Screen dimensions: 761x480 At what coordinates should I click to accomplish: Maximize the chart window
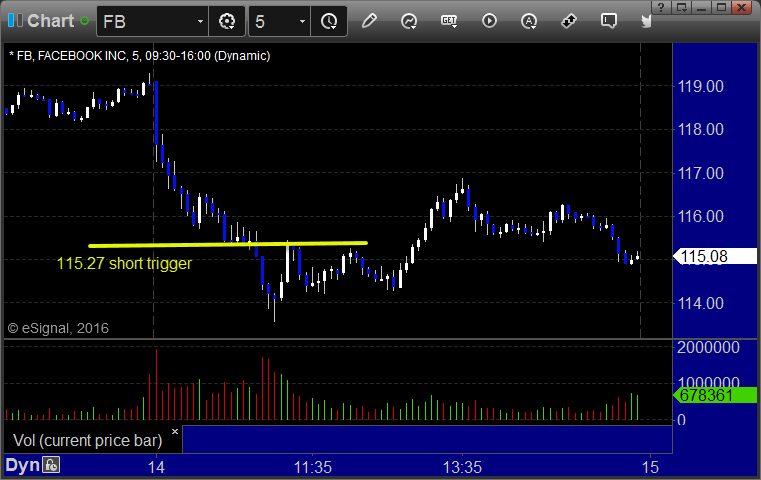pos(721,7)
